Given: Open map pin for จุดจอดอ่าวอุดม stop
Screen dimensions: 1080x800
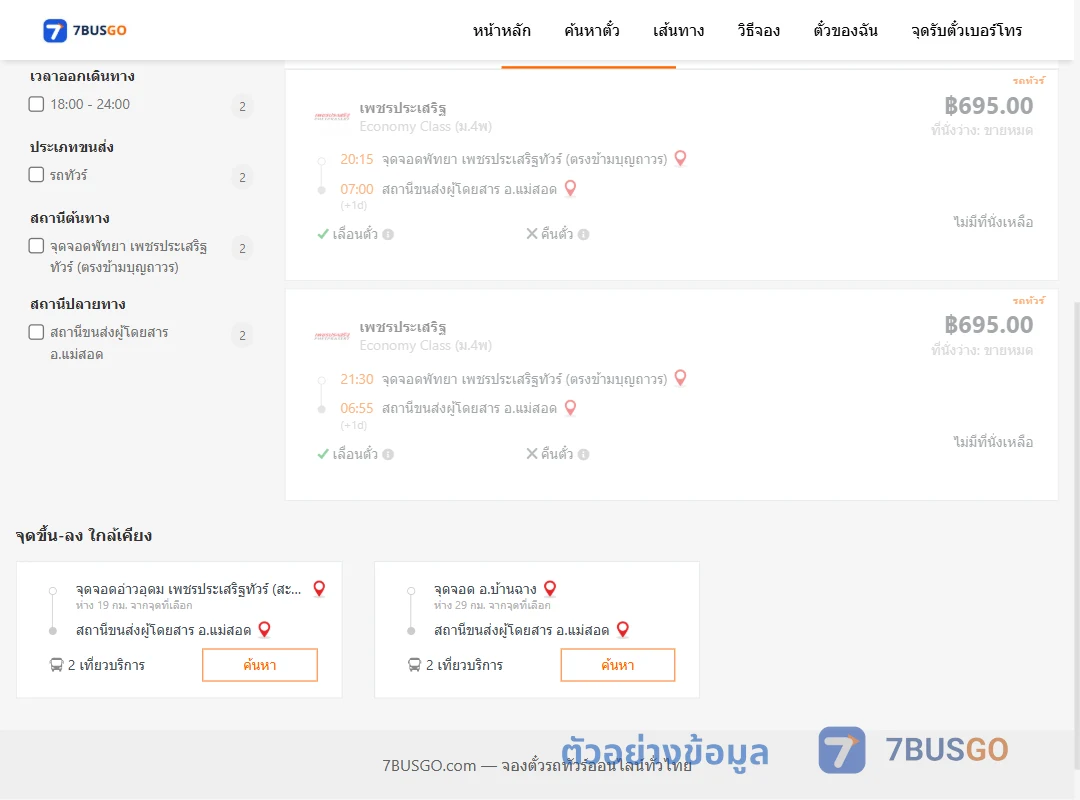Looking at the screenshot, I should [x=319, y=588].
